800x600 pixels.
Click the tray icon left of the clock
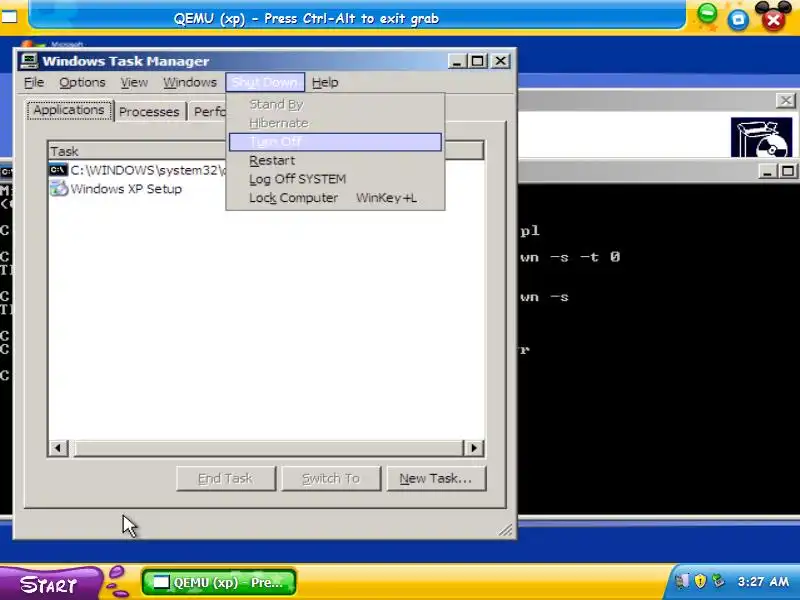(718, 581)
